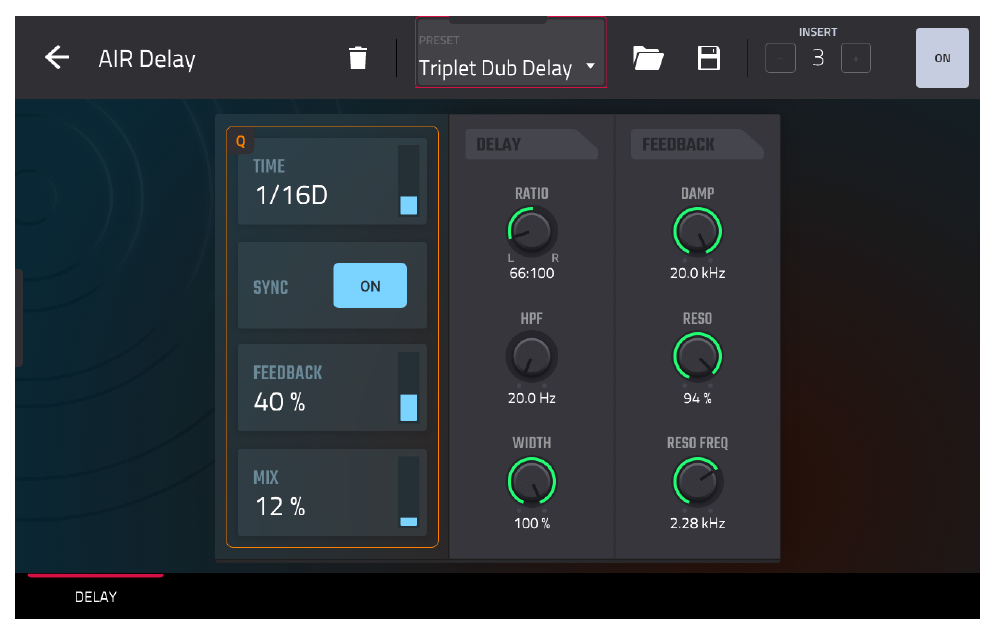Click the FEEDBACK vertical level slider

pos(408,388)
